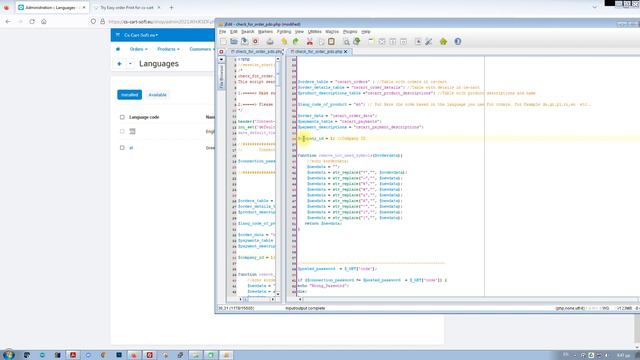Screen dimensions: 640x360
Task: Open the jEdit Markers menu
Action: tap(265, 31)
